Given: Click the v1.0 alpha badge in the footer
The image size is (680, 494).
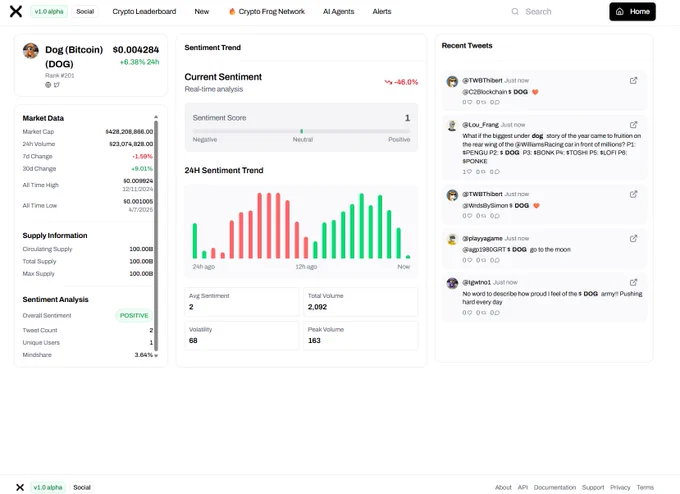Looking at the screenshot, I should pyautogui.click(x=48, y=487).
